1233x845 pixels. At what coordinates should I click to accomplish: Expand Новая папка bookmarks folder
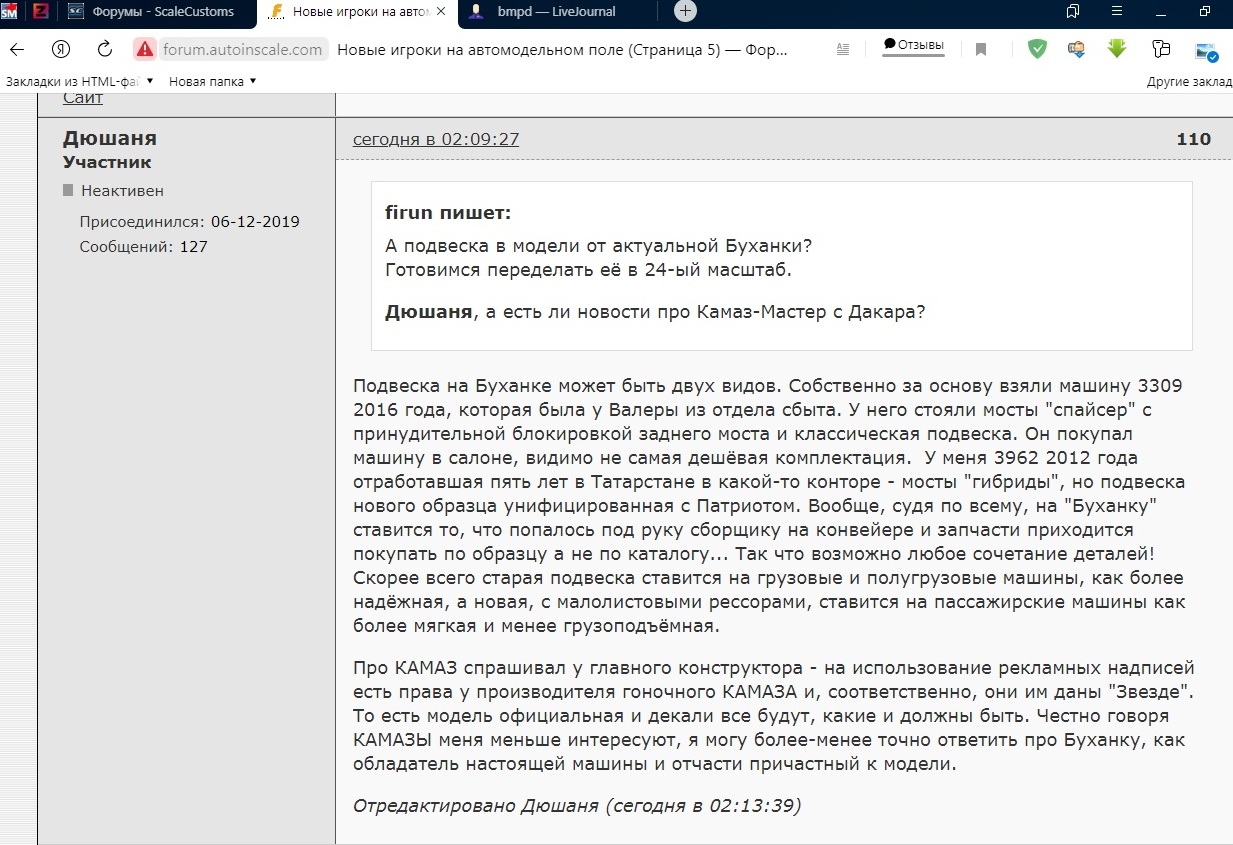click(x=212, y=81)
